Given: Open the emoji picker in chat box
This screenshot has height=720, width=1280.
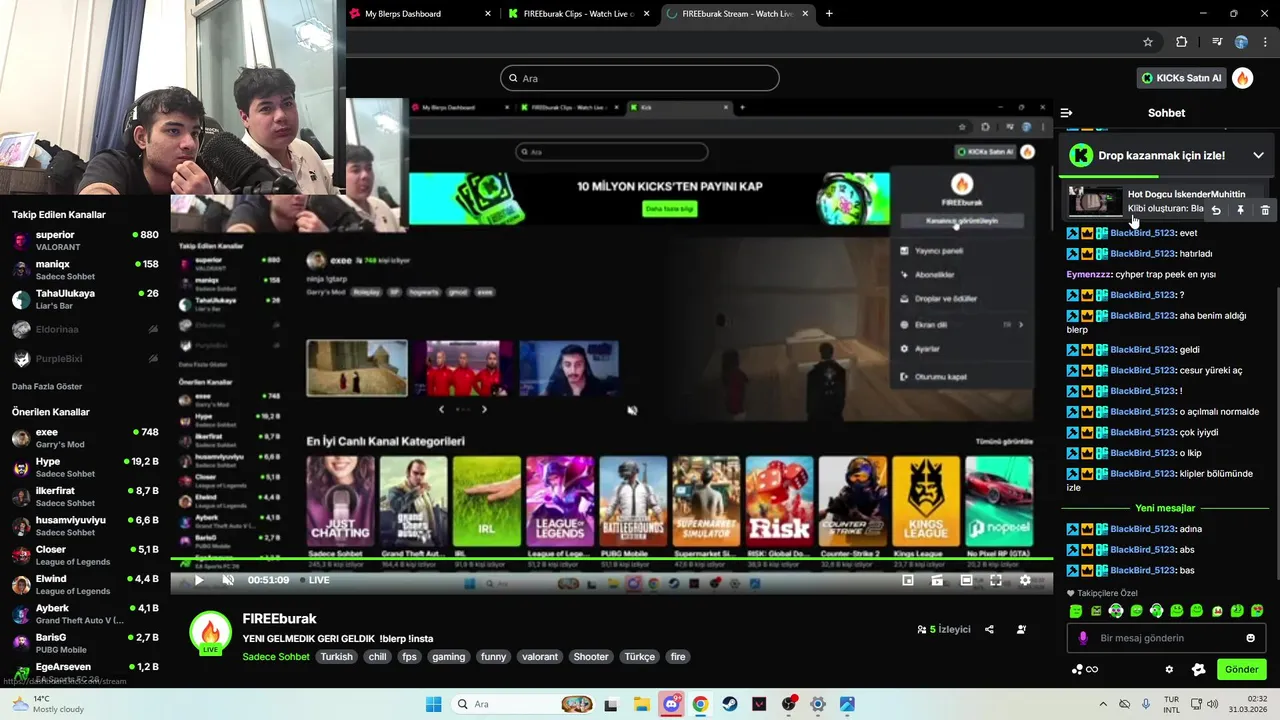Looking at the screenshot, I should tap(1250, 638).
